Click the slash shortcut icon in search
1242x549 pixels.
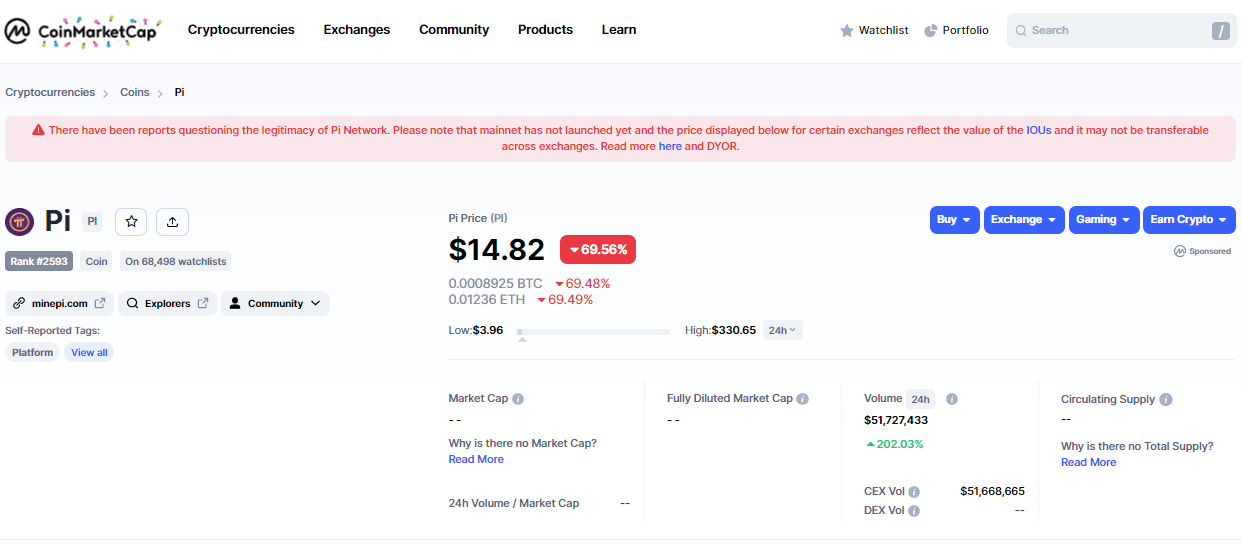pos(1220,31)
